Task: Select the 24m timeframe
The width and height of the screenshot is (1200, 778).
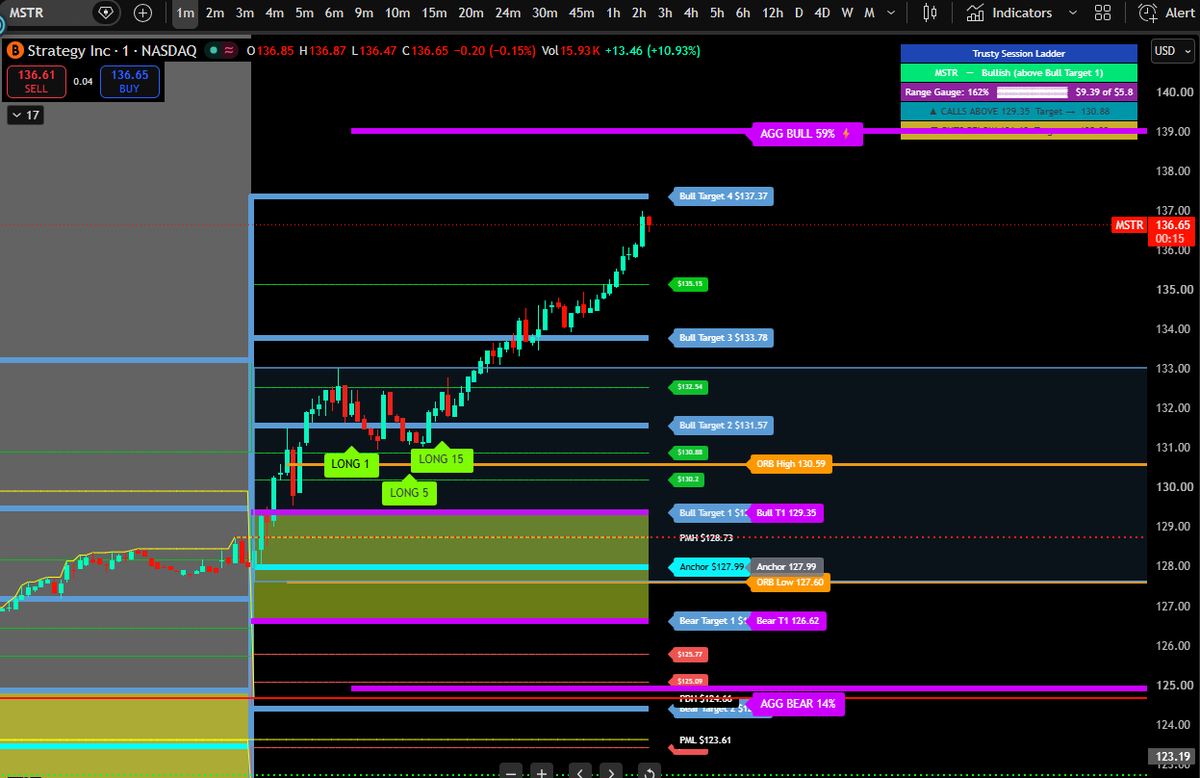Action: click(508, 13)
